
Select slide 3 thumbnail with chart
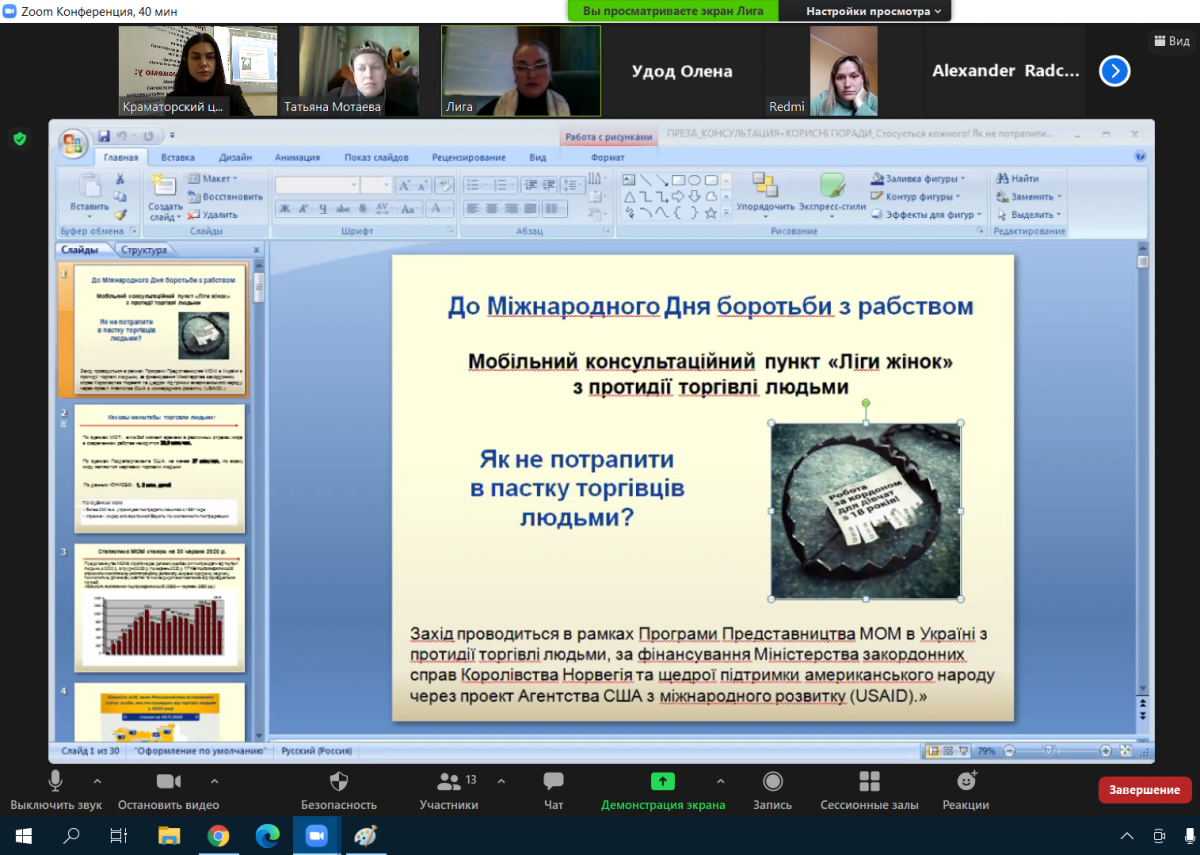(159, 607)
